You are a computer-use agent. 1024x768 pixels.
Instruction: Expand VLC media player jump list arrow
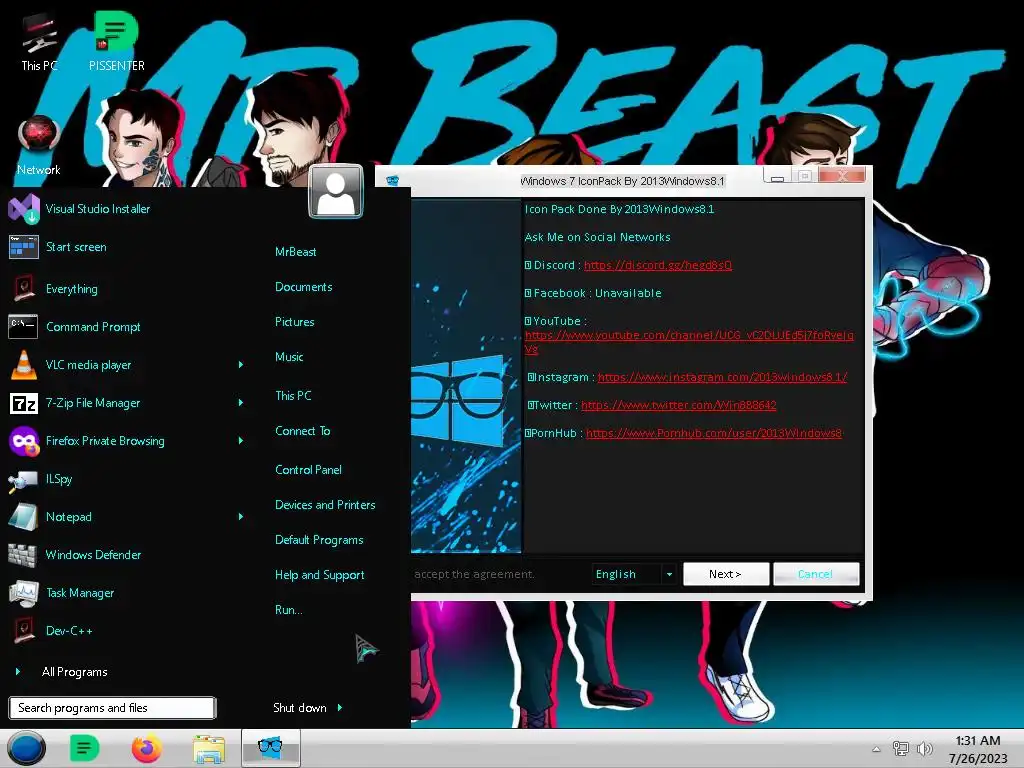coord(241,364)
